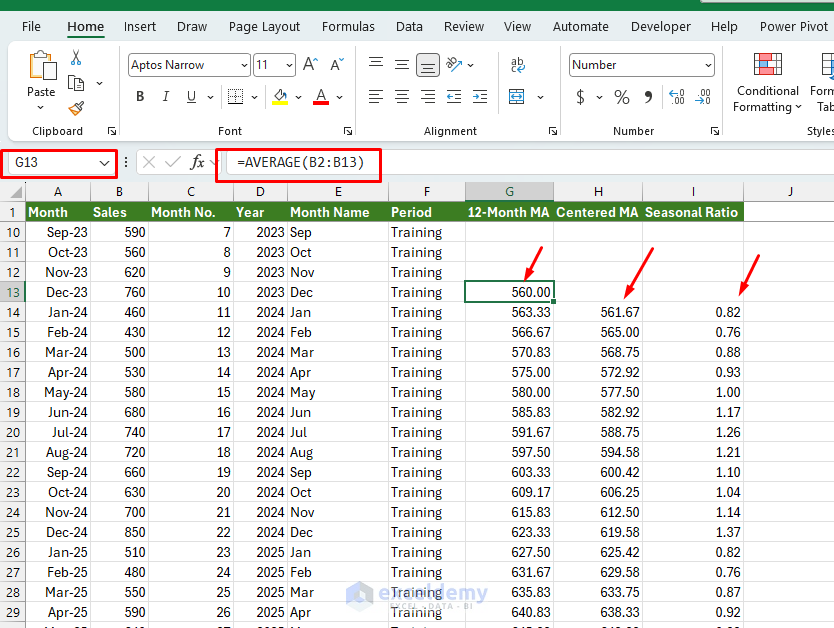
Task: Click the Seasonal Ratio header cell
Action: click(x=693, y=212)
